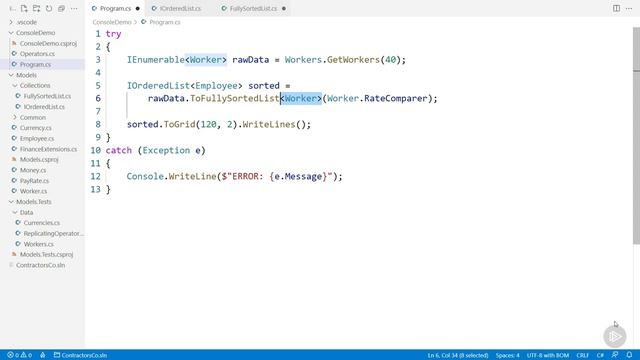Click Console.WriteLine on line 12
Image resolution: width=640 pixels, height=360 pixels.
point(171,176)
